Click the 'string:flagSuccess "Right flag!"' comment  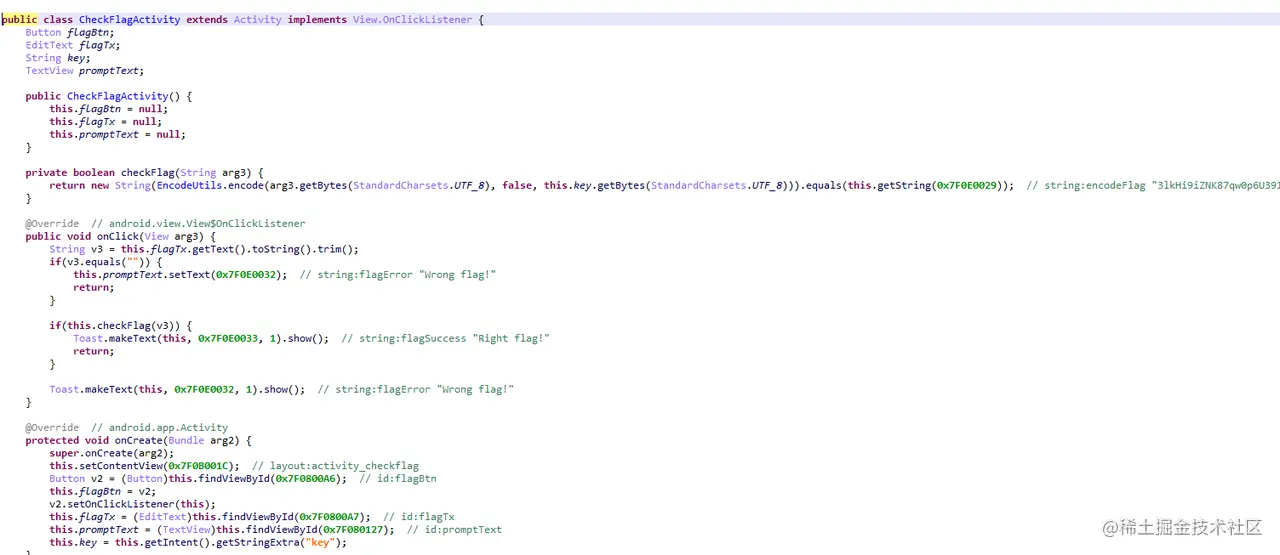446,338
